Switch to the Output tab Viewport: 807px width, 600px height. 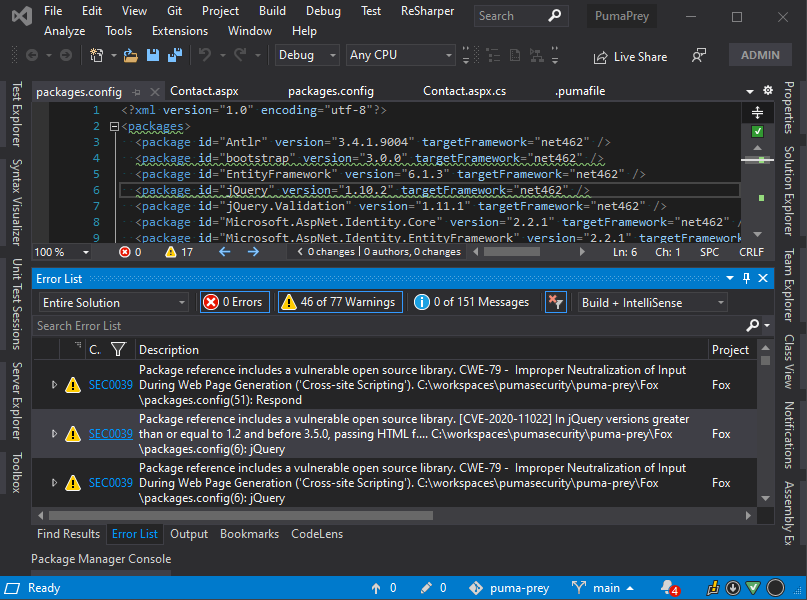click(189, 534)
